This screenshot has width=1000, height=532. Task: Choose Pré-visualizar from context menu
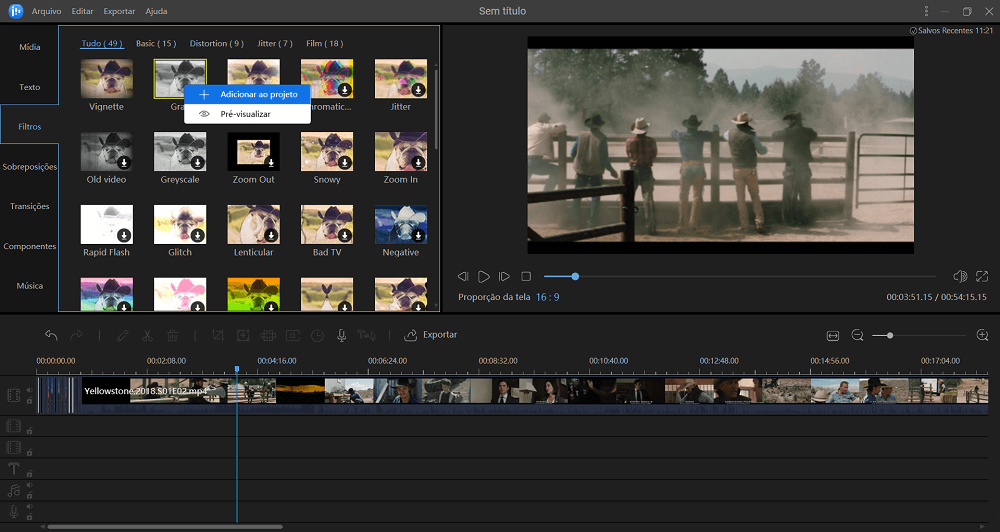(247, 114)
